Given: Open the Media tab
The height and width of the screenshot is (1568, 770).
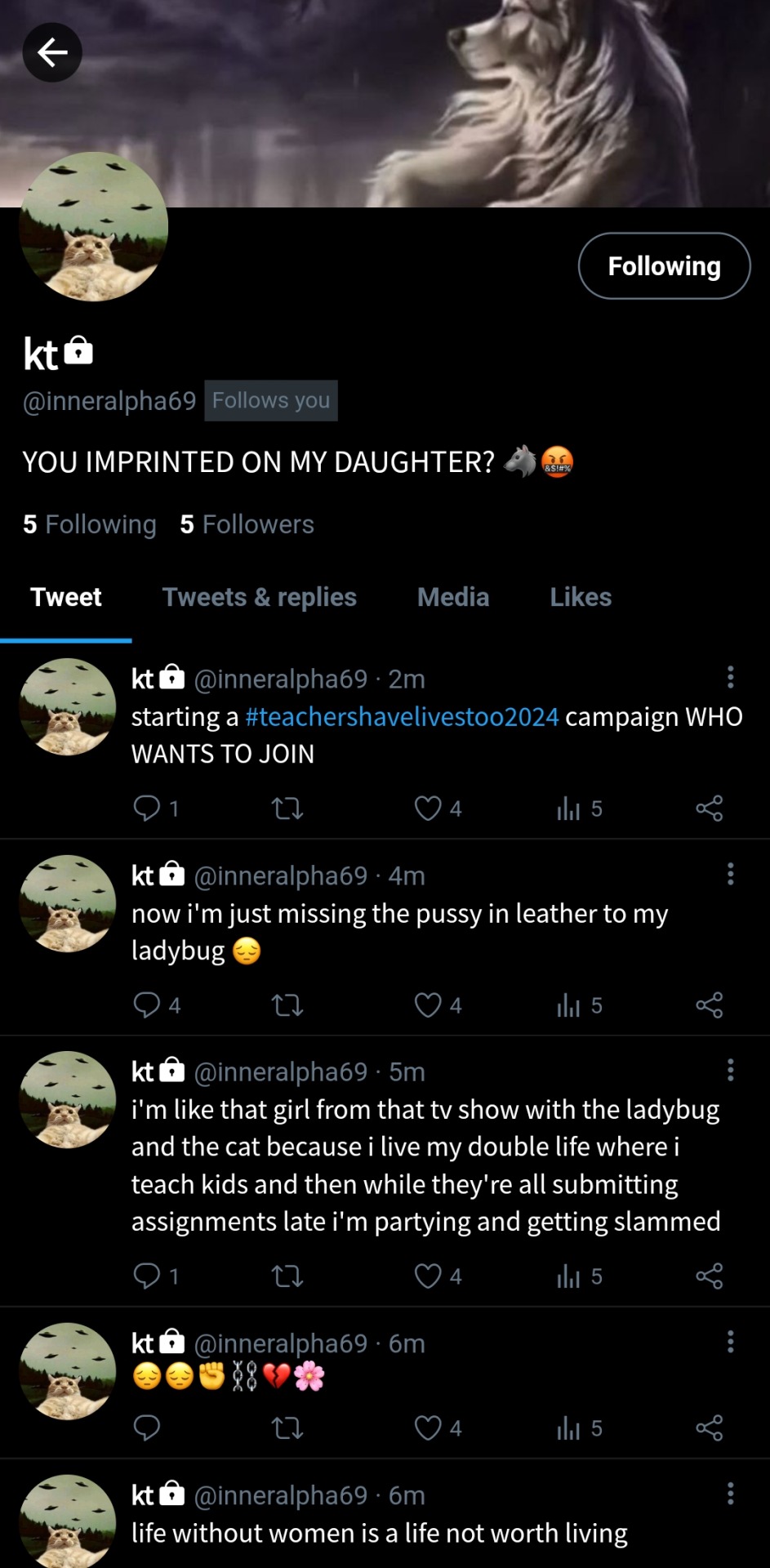Looking at the screenshot, I should pos(453,597).
